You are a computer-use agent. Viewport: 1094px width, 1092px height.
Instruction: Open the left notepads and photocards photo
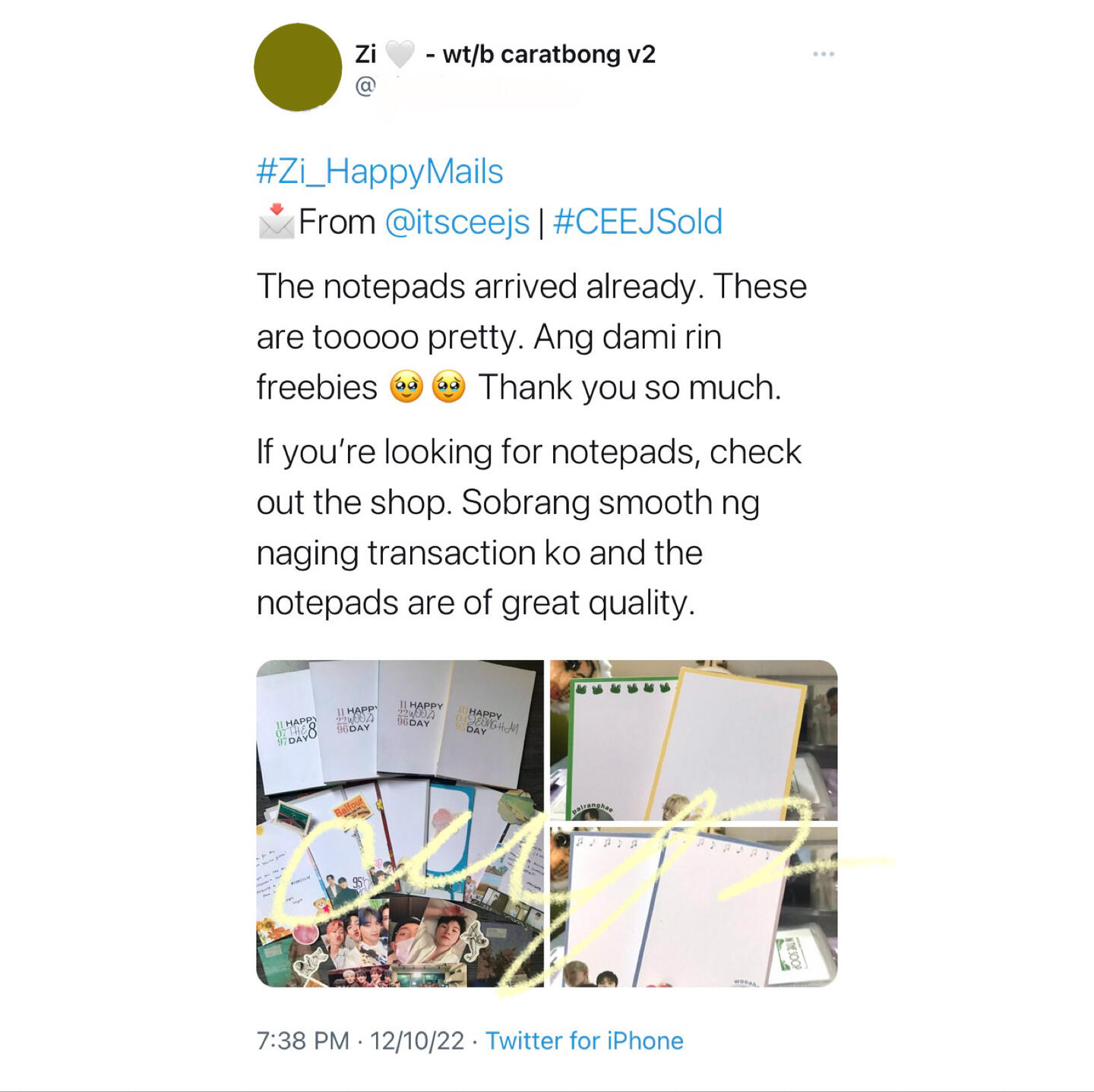coord(400,823)
